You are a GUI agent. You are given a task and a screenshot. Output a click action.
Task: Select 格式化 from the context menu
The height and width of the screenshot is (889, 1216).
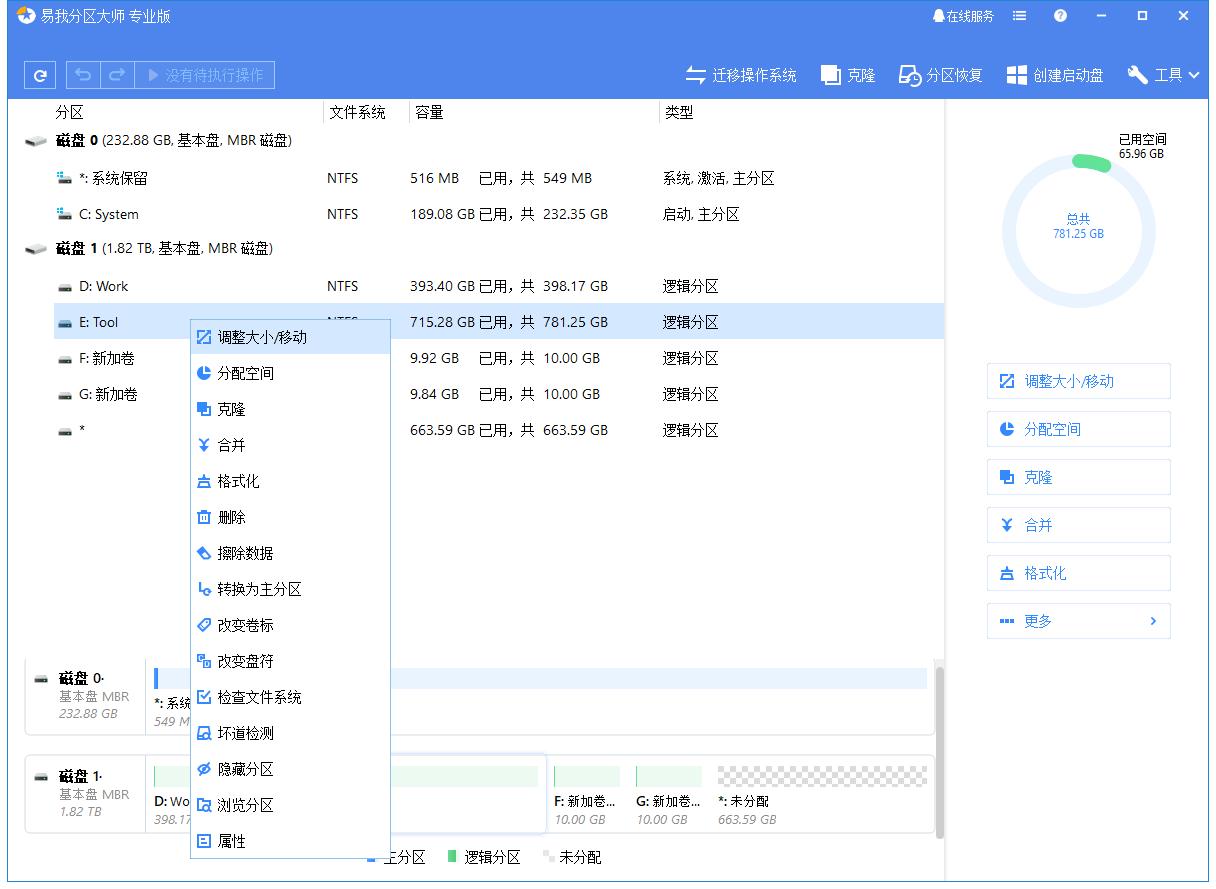[x=238, y=481]
